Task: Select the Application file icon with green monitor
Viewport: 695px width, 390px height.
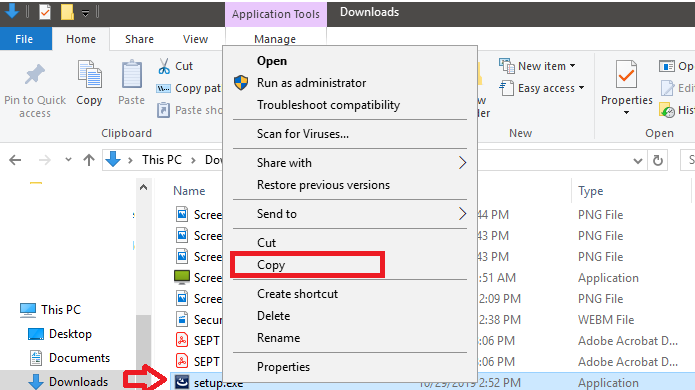Action: [x=182, y=277]
